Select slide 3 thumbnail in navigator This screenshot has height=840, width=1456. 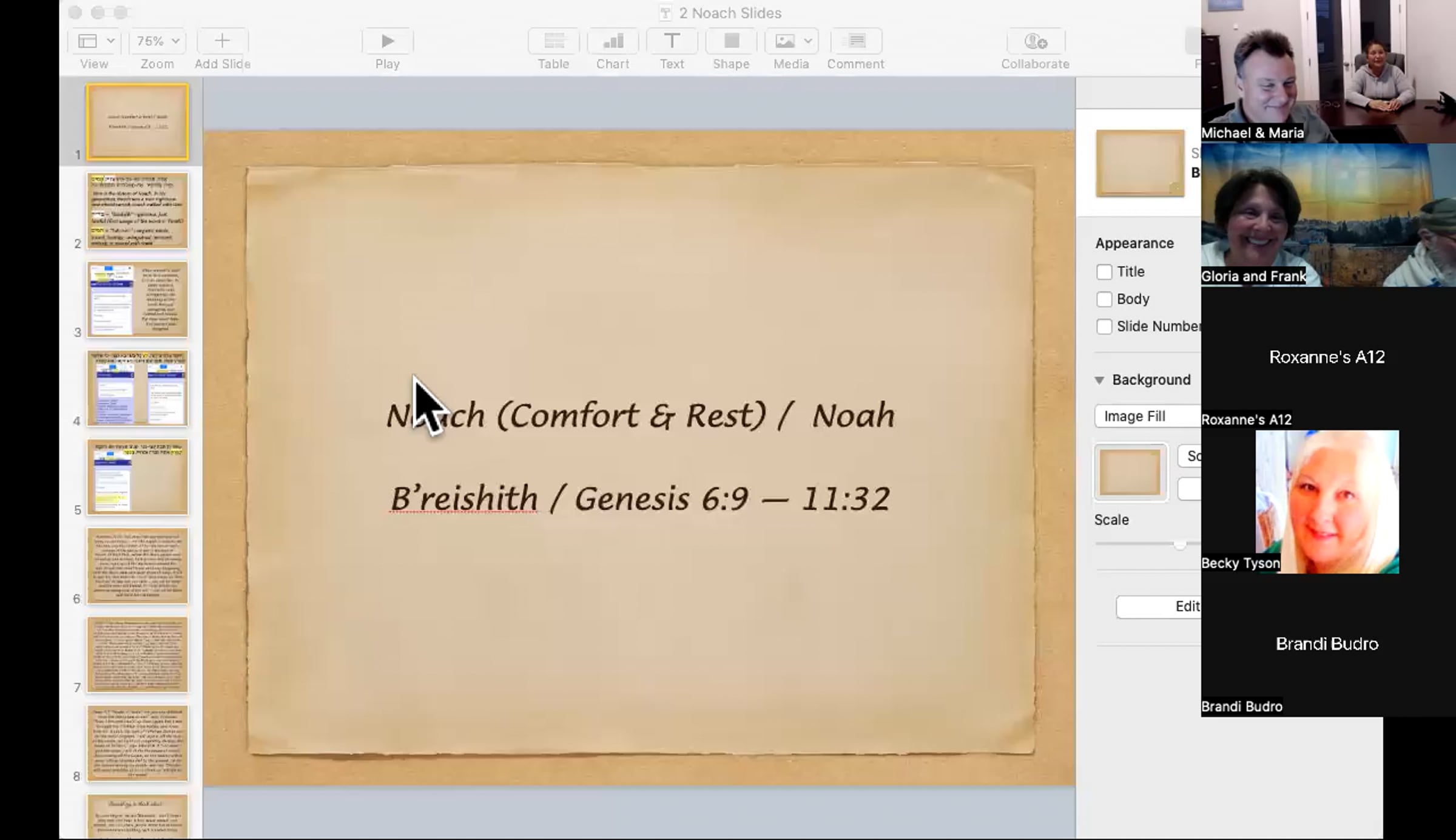click(137, 299)
